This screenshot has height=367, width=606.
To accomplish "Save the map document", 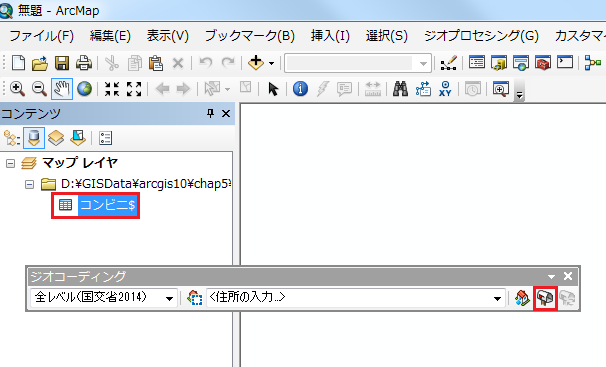I will [62, 63].
